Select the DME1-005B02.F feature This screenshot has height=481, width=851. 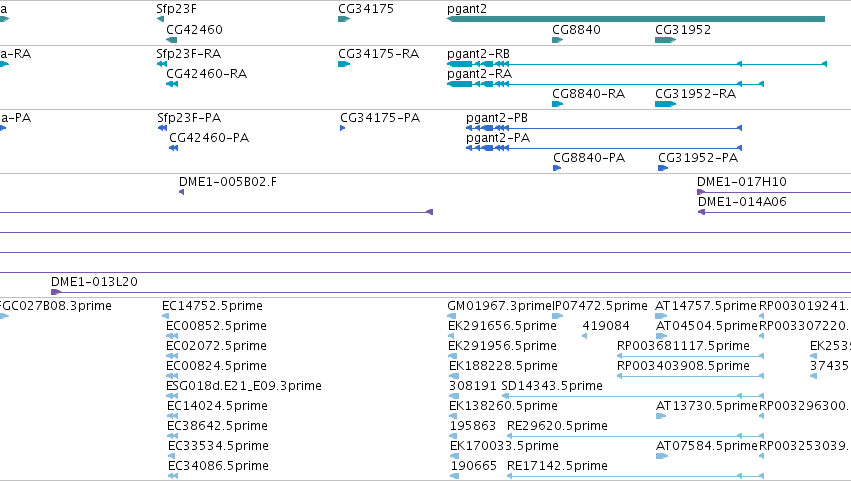(181, 192)
